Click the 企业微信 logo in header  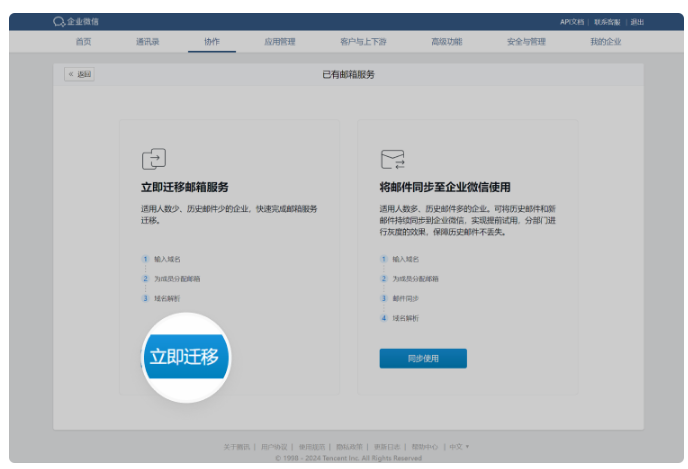pyautogui.click(x=76, y=22)
